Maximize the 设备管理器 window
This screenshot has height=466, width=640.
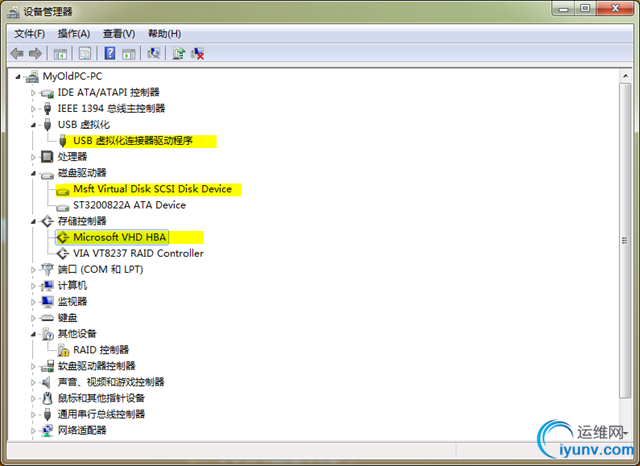click(585, 9)
